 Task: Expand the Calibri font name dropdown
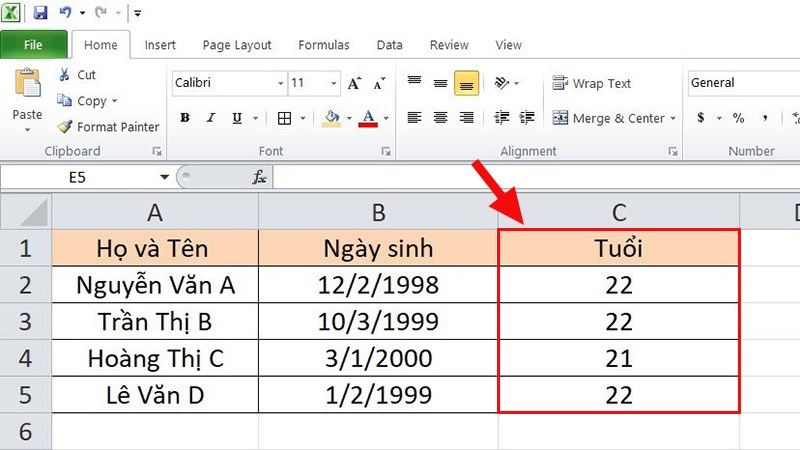(x=280, y=83)
